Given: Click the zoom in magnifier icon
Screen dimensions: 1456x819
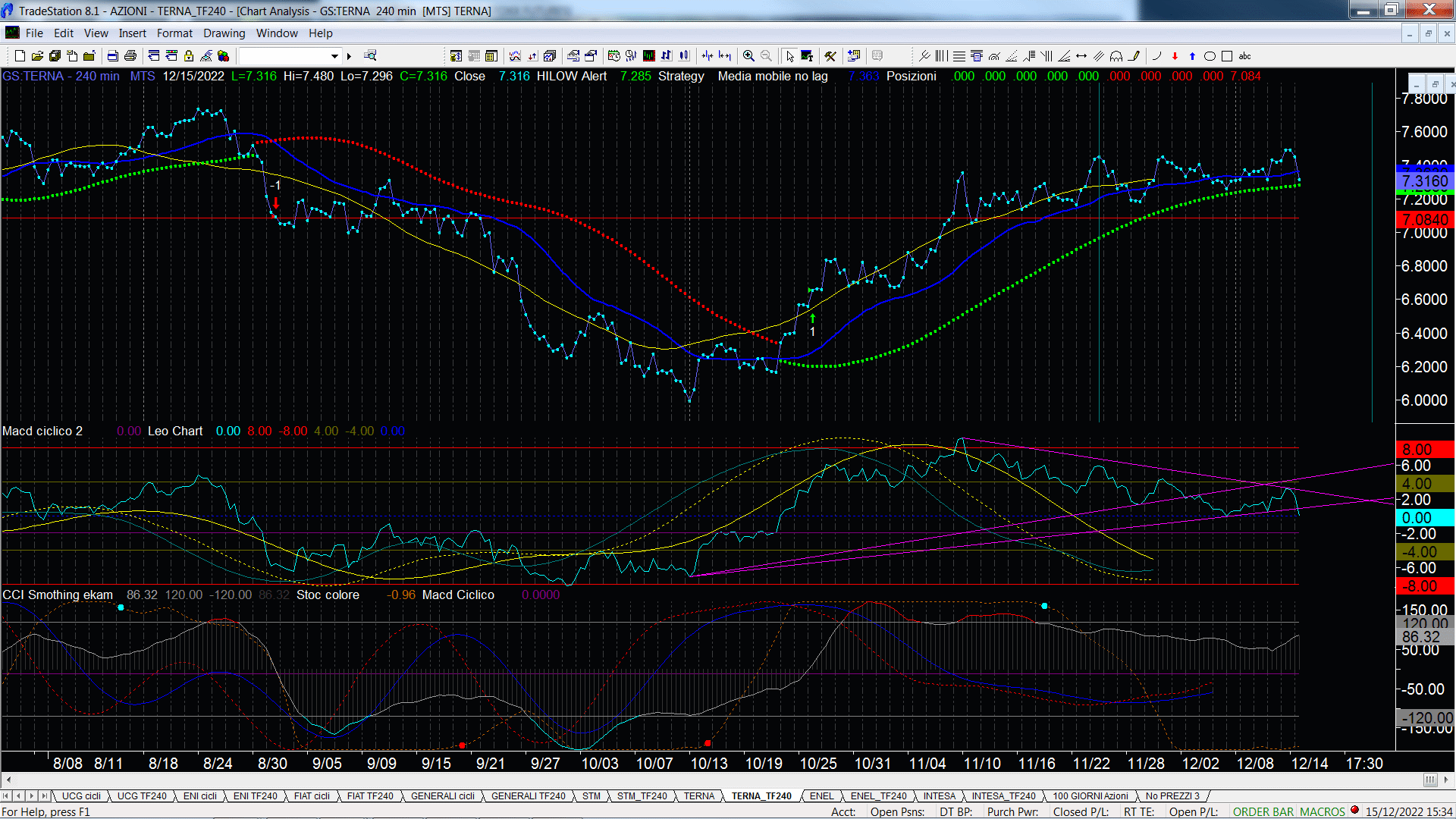Looking at the screenshot, I should [748, 56].
